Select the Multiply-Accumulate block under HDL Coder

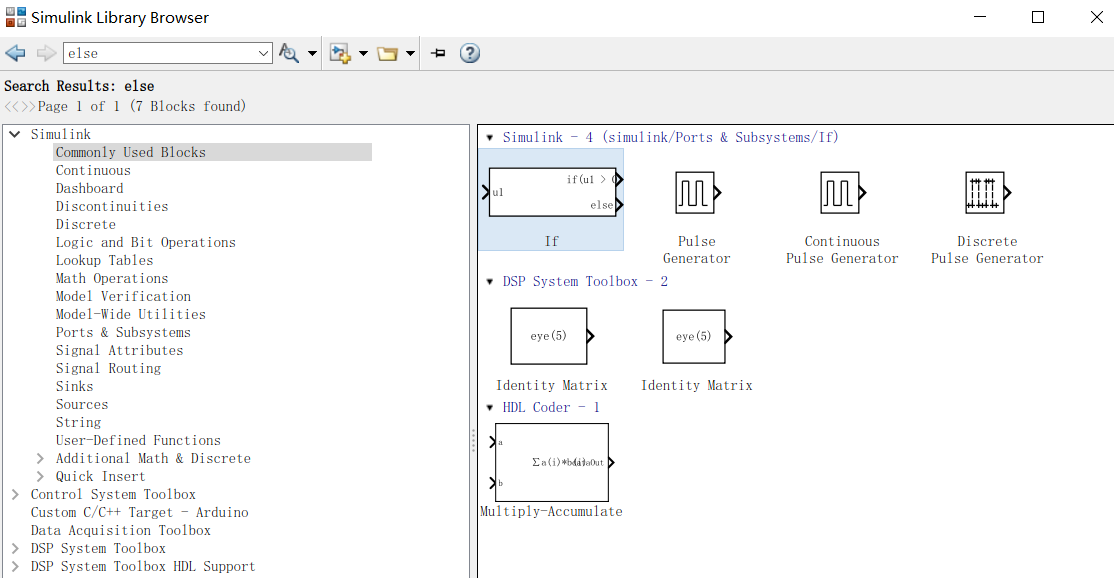[x=551, y=461]
